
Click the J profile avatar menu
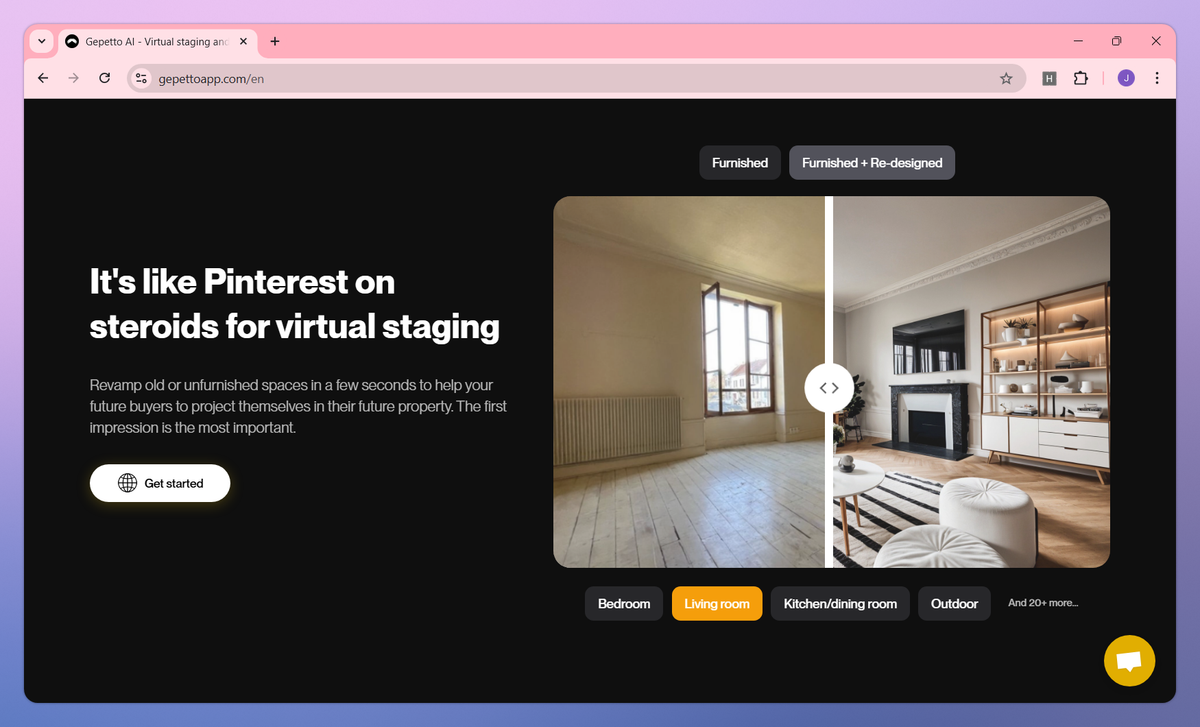pyautogui.click(x=1126, y=77)
